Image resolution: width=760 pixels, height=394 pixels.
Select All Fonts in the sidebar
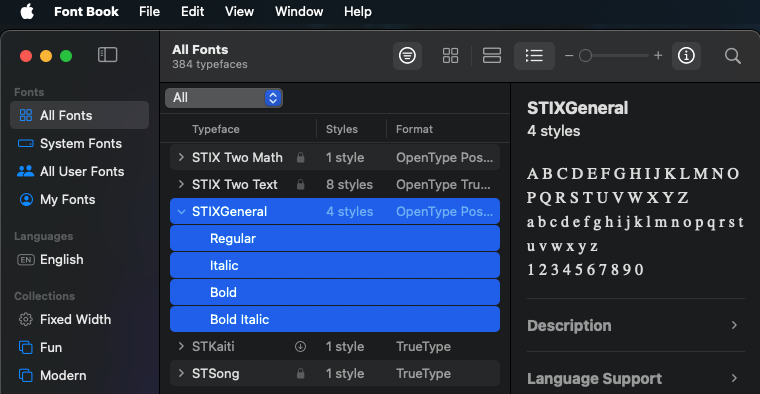79,115
